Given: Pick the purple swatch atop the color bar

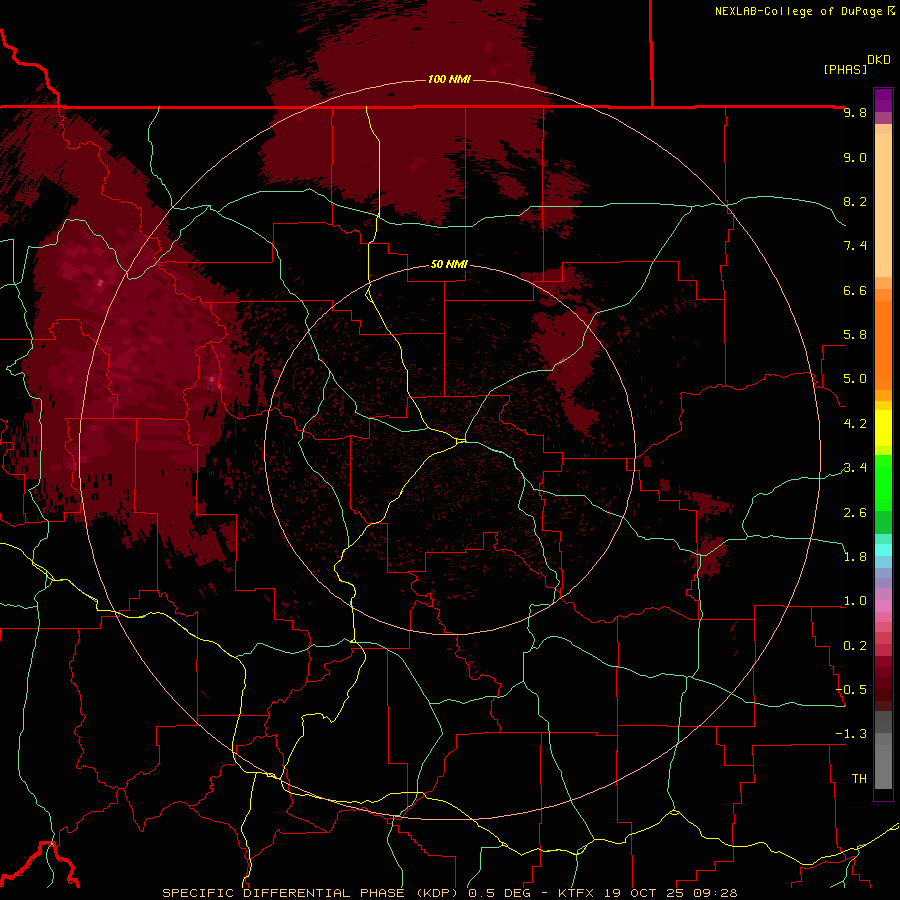Looking at the screenshot, I should pos(883,100).
